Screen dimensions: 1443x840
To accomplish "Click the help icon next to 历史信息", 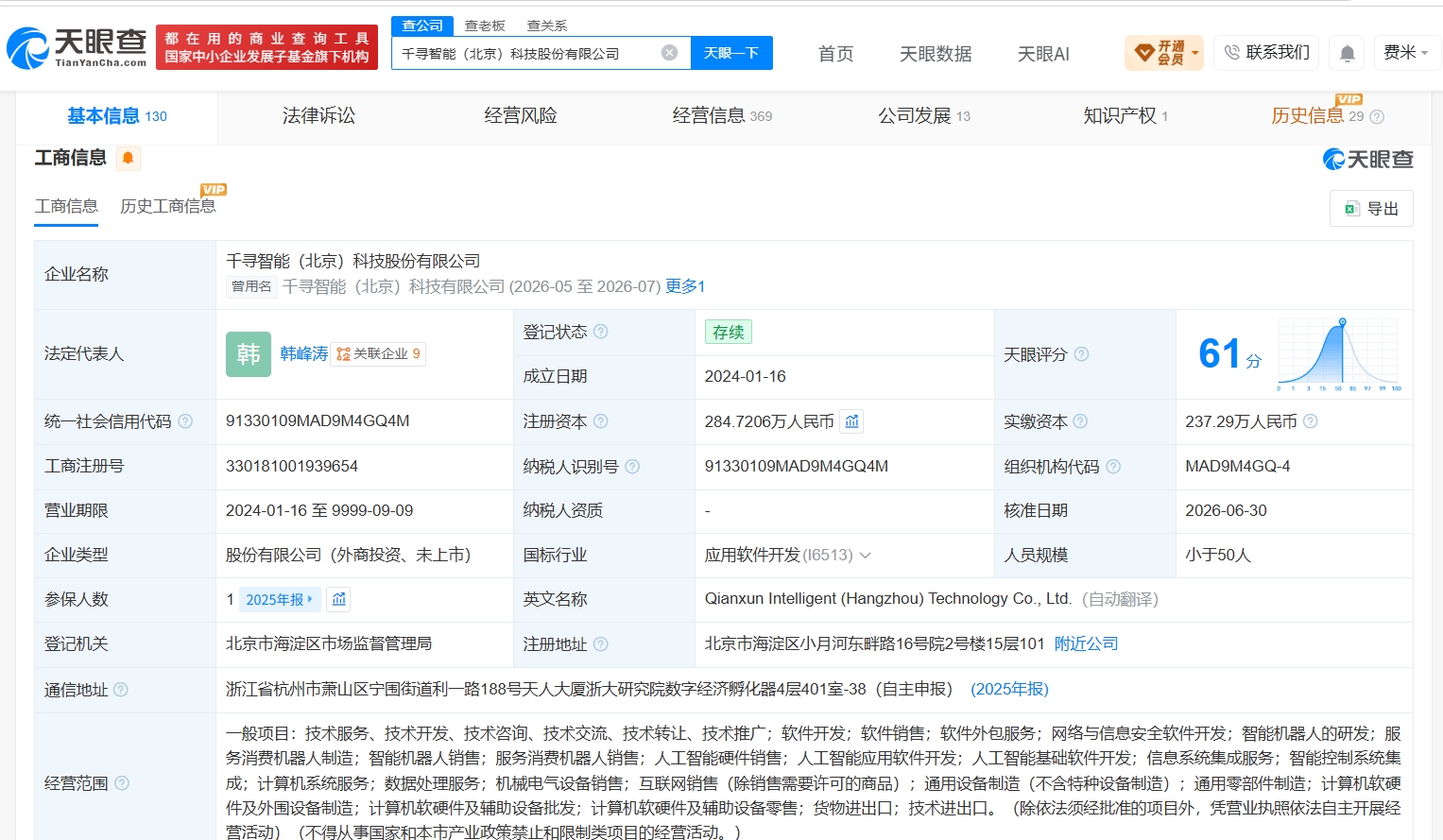I will coord(1377,117).
